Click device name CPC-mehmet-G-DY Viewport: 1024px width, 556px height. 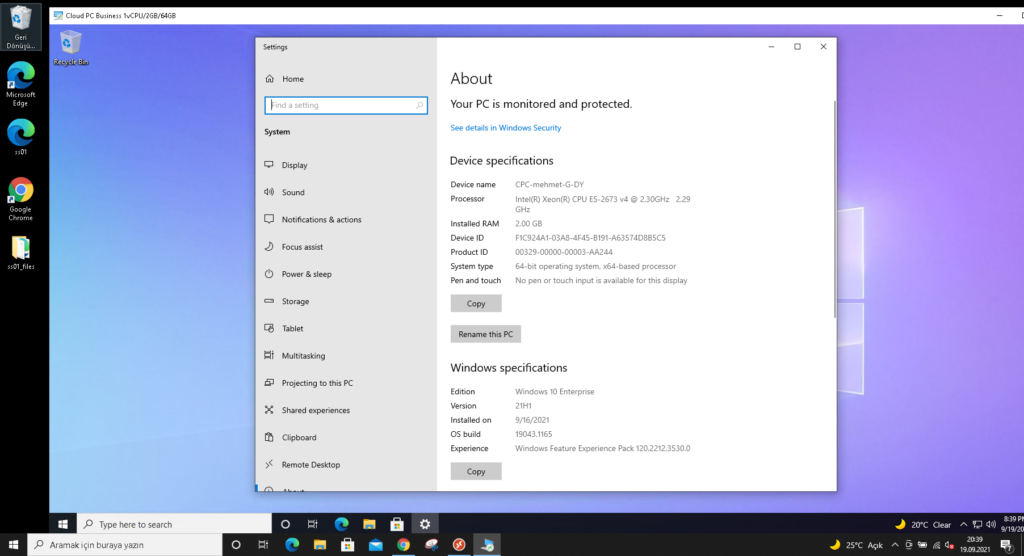click(x=549, y=185)
